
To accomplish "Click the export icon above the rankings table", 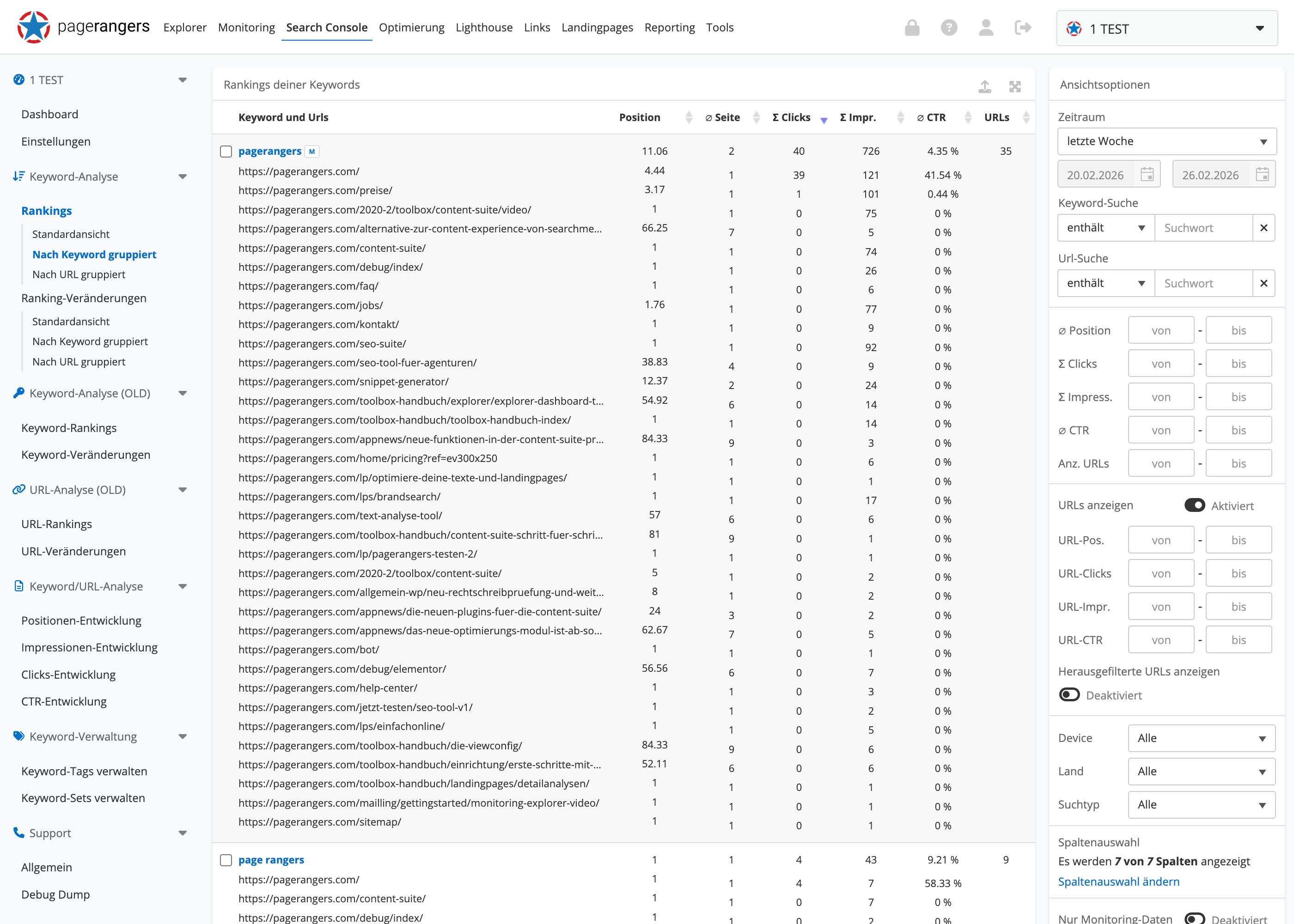I will (x=985, y=85).
